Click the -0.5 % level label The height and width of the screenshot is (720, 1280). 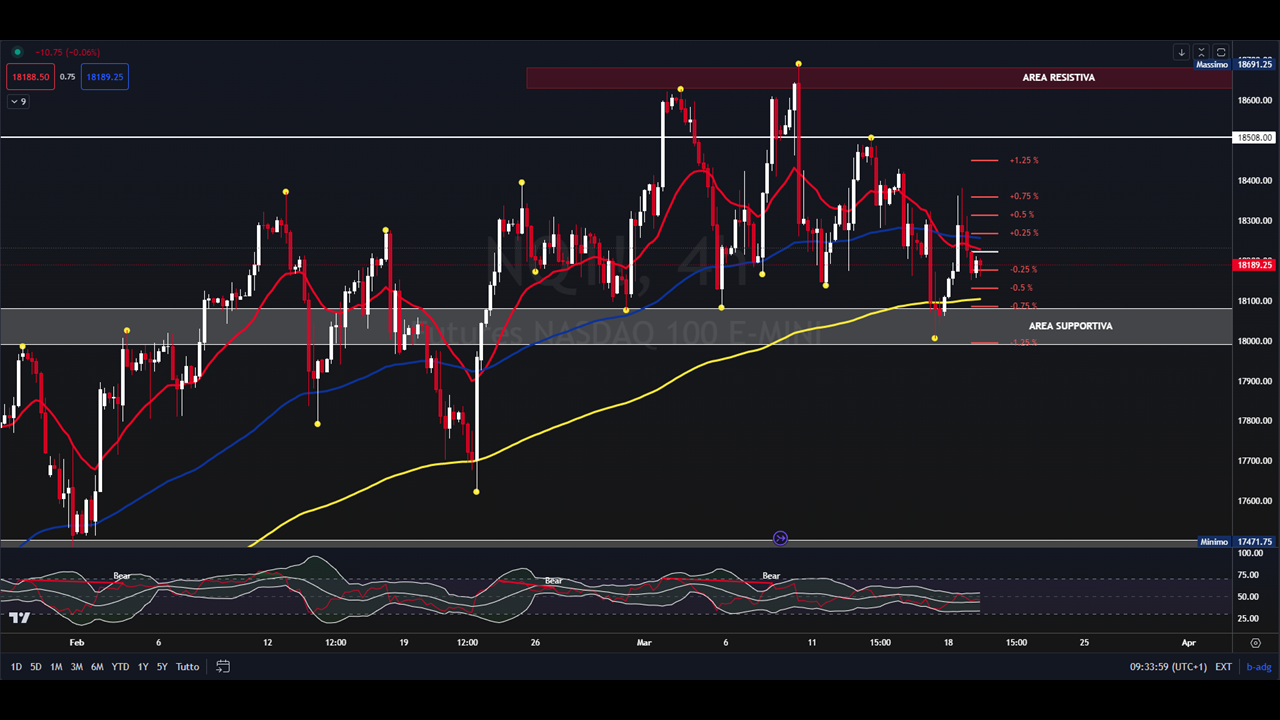[1022, 288]
